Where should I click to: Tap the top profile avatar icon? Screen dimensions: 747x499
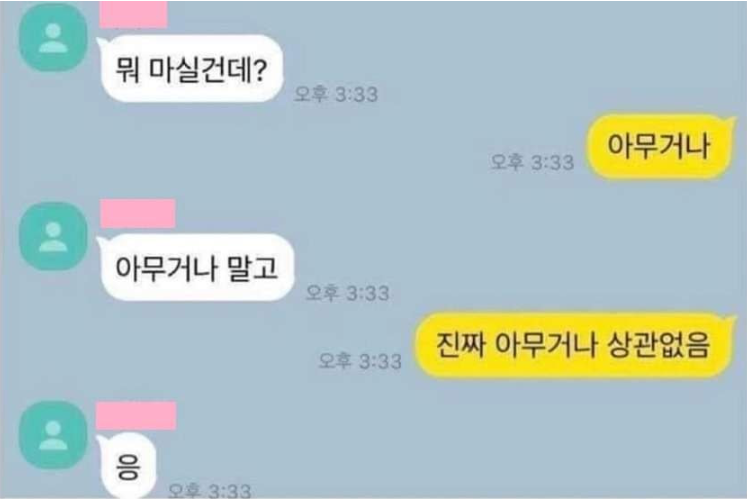[53, 38]
